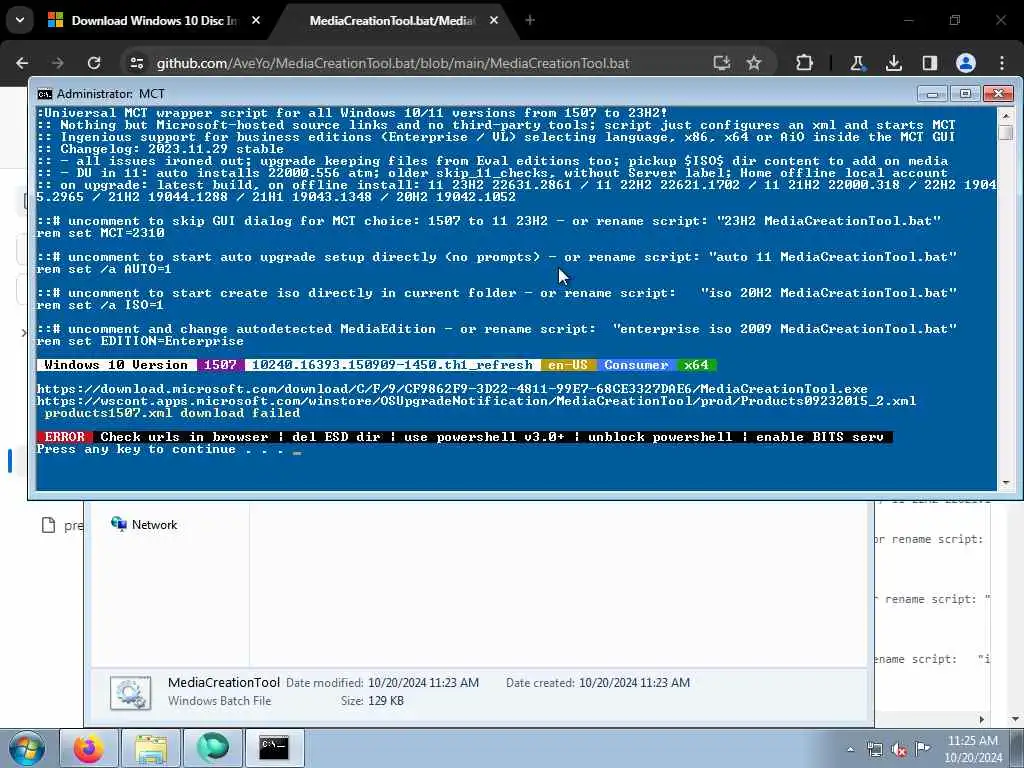Click 'rem set /a AUTO=1' line
1024x768 pixels.
104,269
